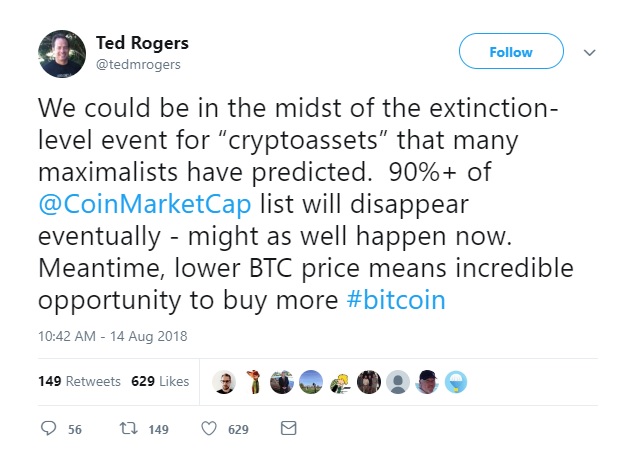Click the light blue parachute liker avatar
633x460 pixels.
click(456, 382)
